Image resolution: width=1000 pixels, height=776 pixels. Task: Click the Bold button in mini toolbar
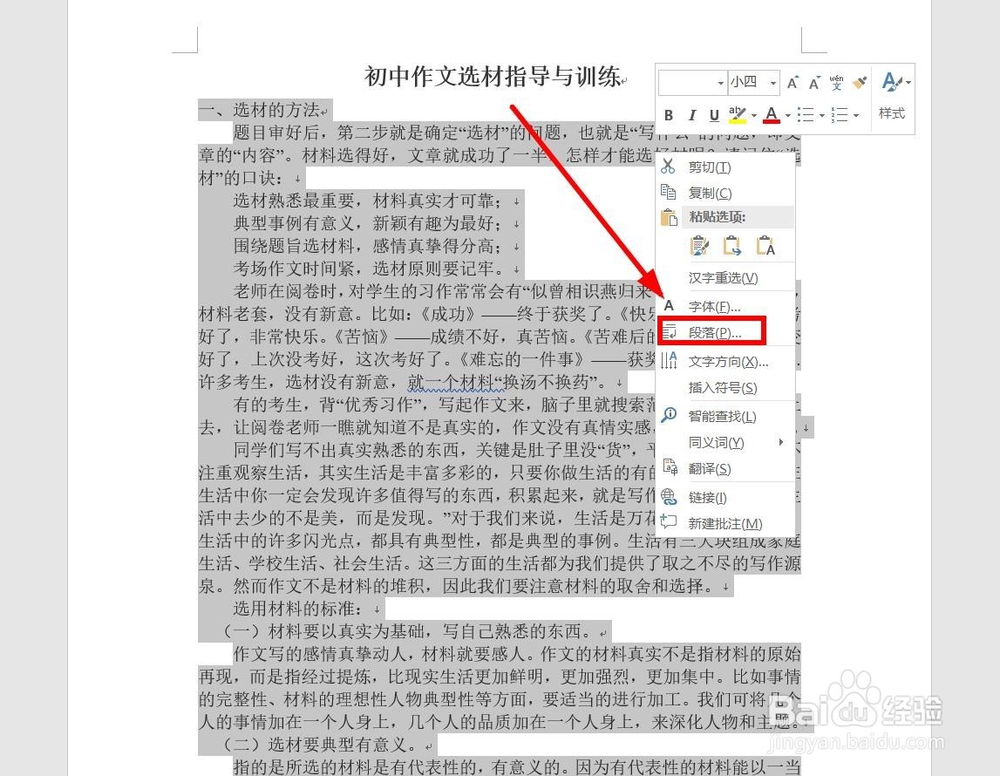pos(668,115)
